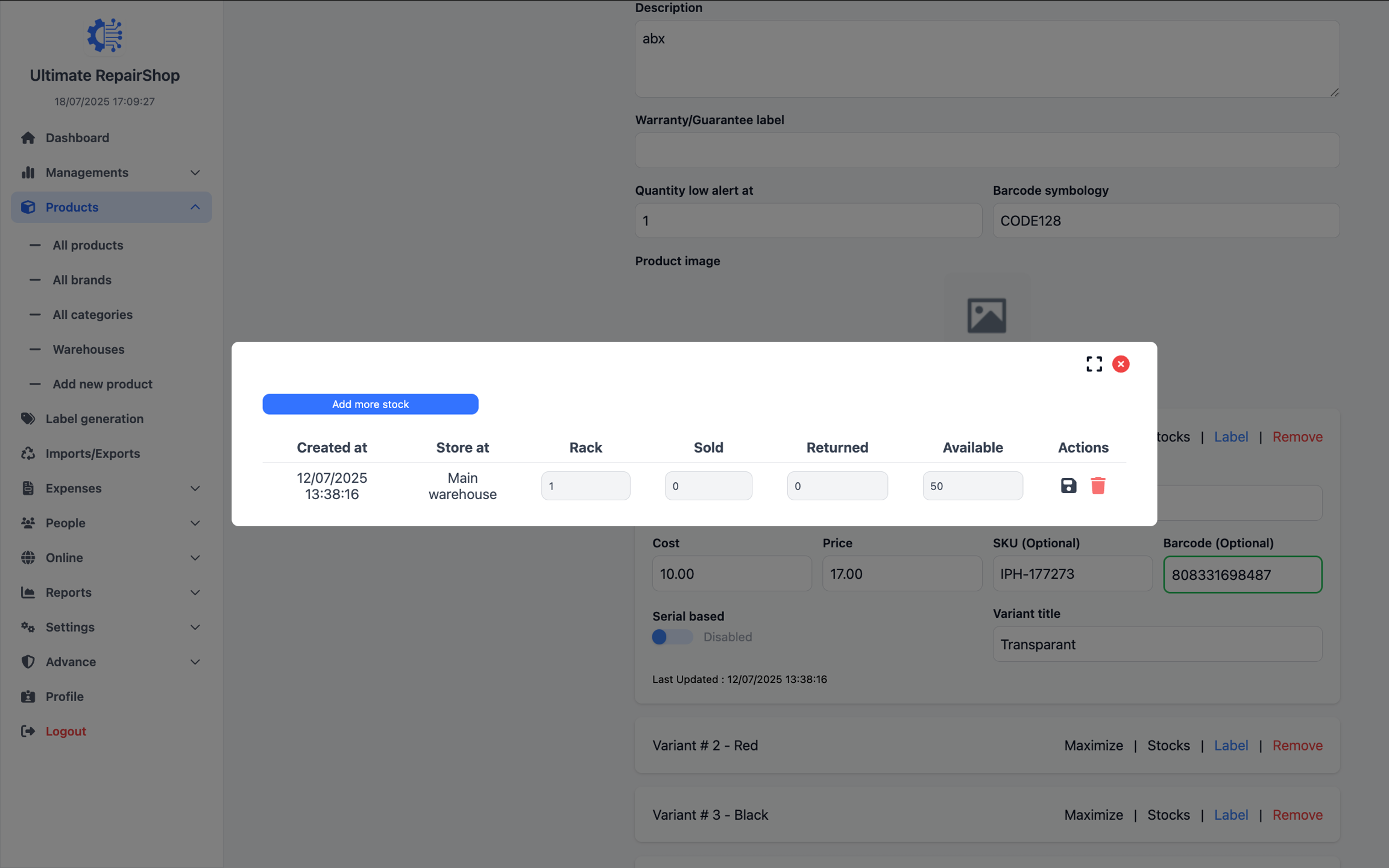
Task: Click the Label link for Variant # 2 - Red
Action: pos(1230,746)
